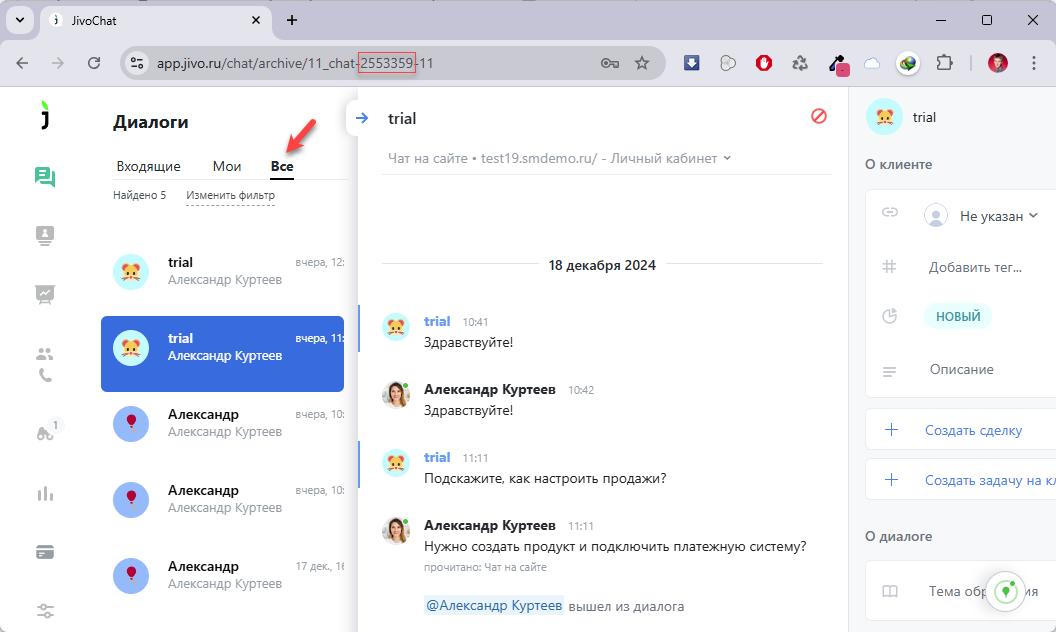The width and height of the screenshot is (1056, 632).
Task: Click the trial avatar in the right panel header
Action: tap(884, 117)
